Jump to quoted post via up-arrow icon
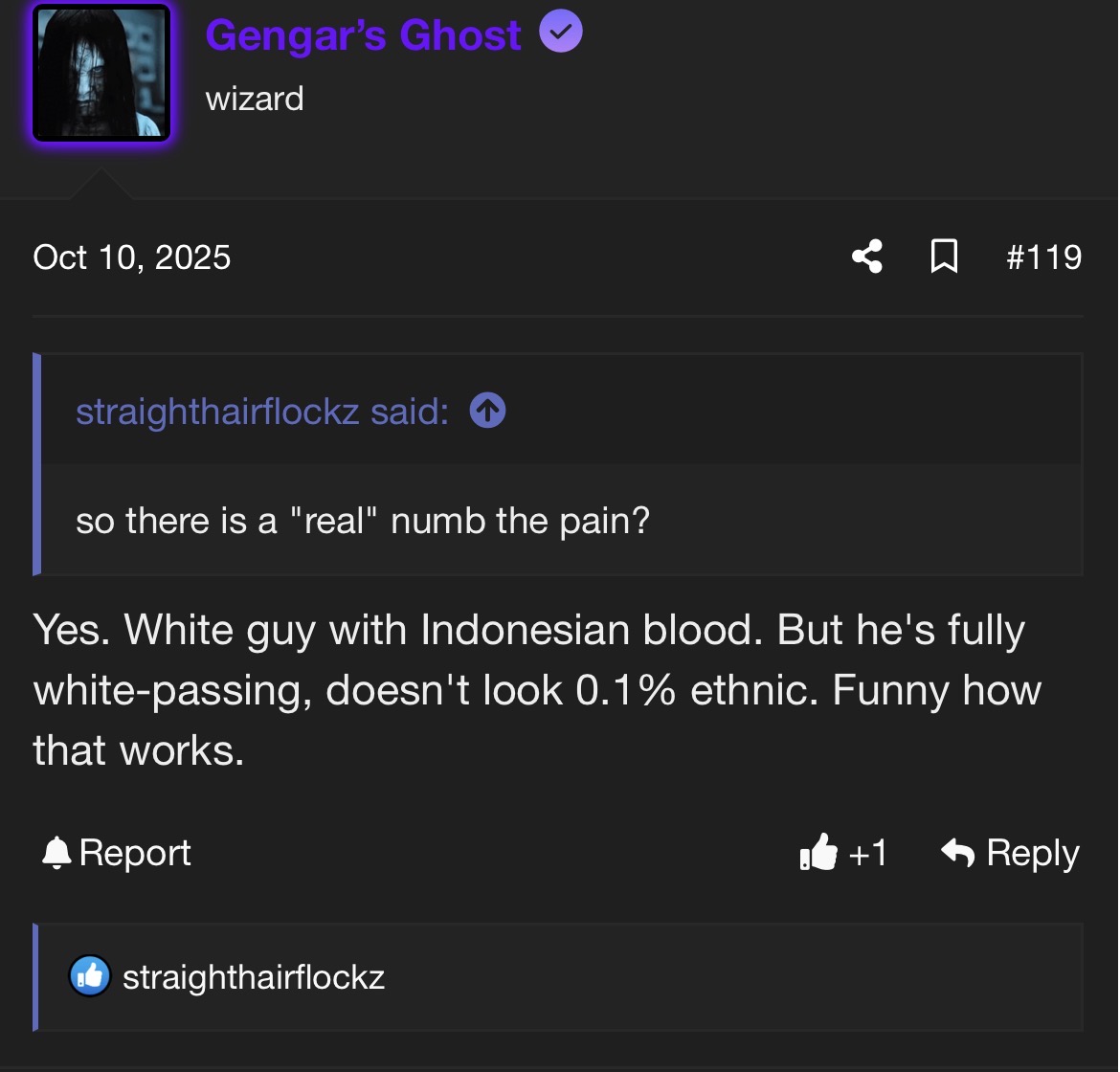 488,411
